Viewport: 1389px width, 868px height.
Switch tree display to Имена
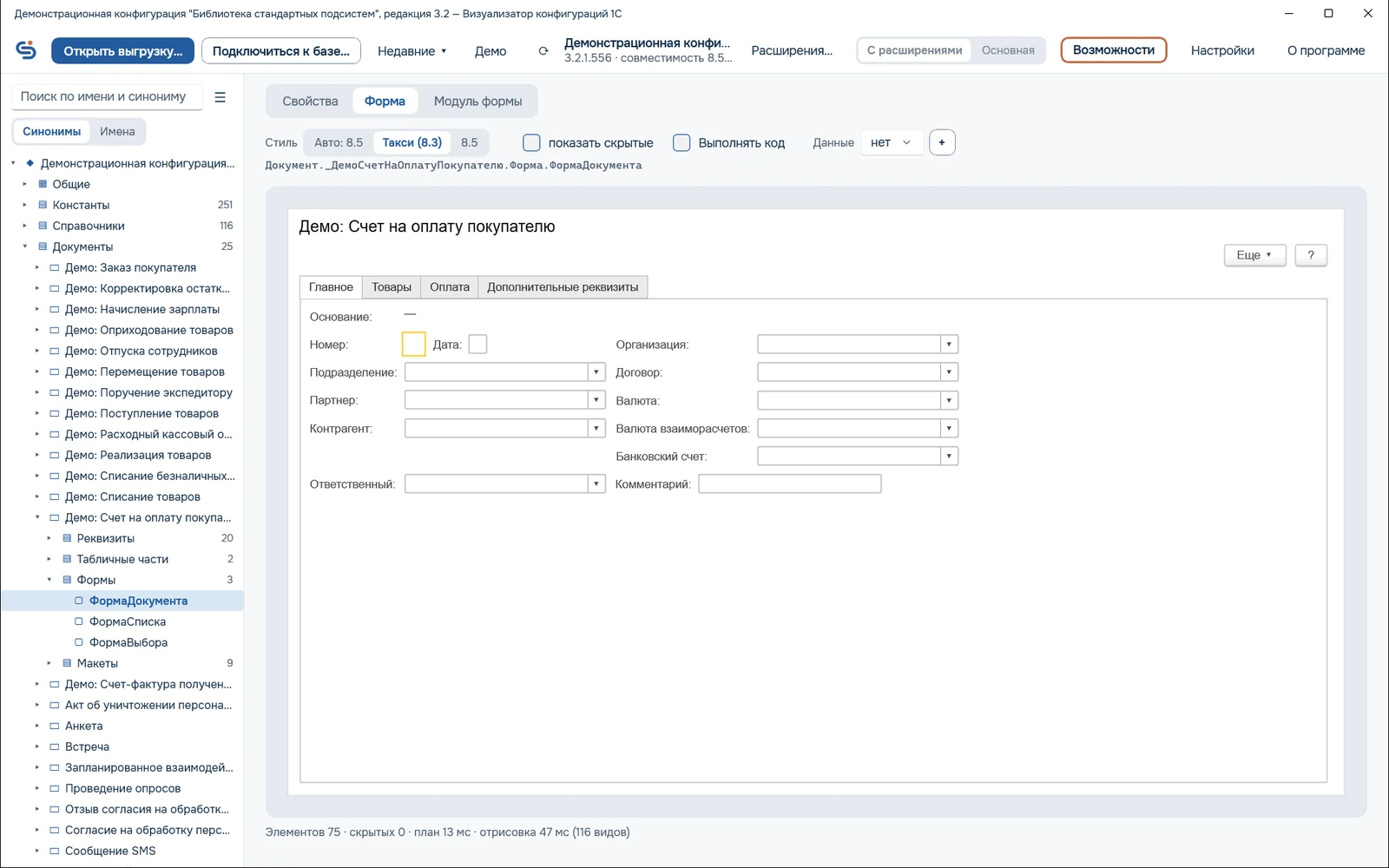click(117, 132)
